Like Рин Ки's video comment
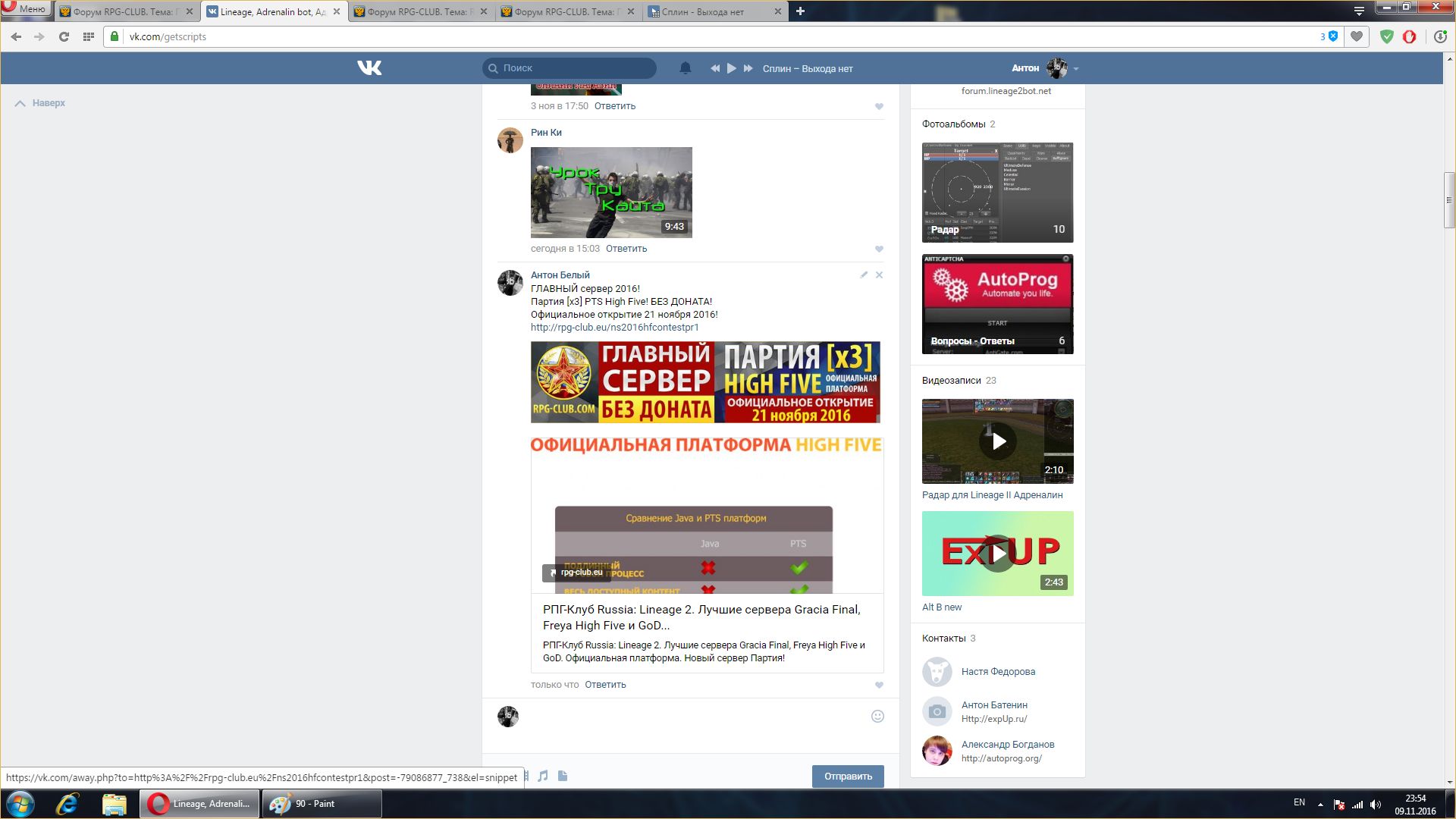 point(879,249)
